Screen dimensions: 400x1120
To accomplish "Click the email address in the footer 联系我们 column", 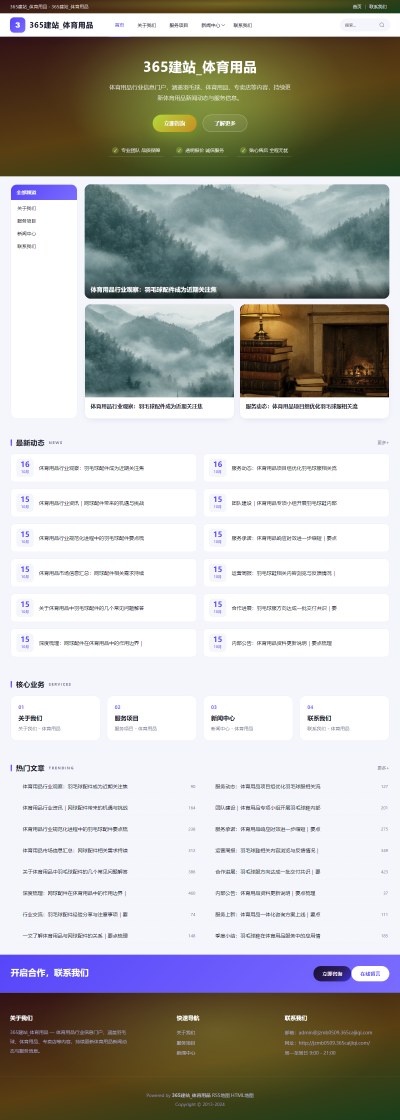I will [334, 1032].
